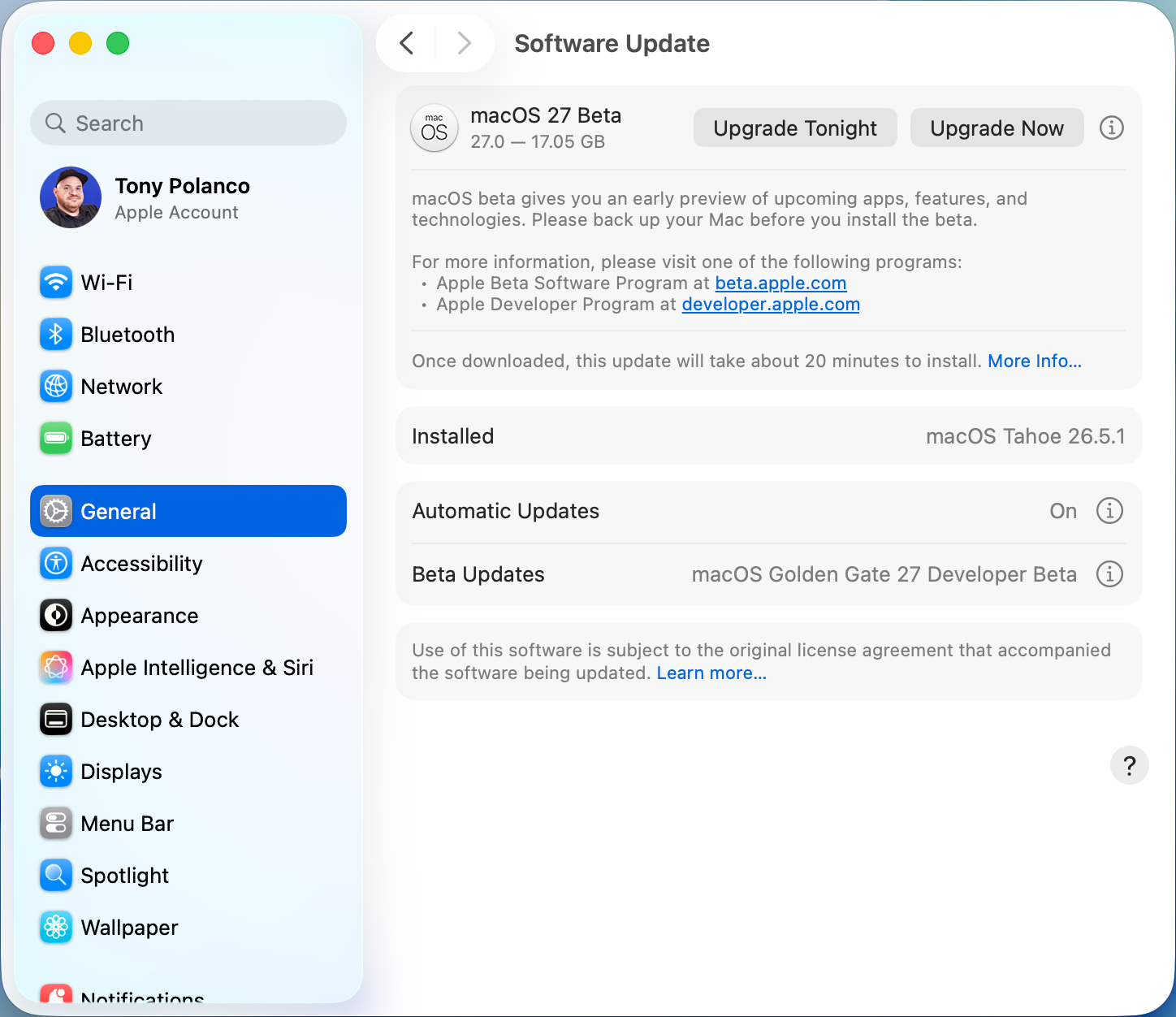Open Spotlight settings in sidebar

188,876
